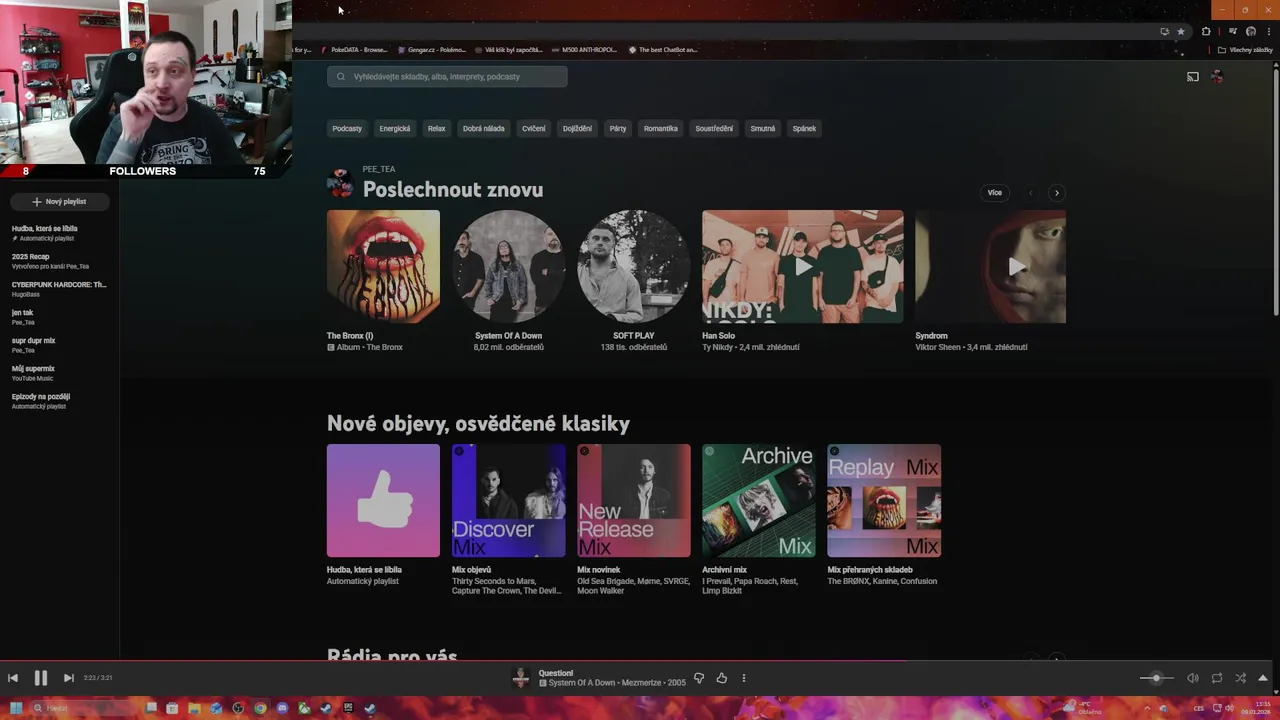Create a Nový playlist from the sidebar
The image size is (1280, 720).
pyautogui.click(x=59, y=202)
